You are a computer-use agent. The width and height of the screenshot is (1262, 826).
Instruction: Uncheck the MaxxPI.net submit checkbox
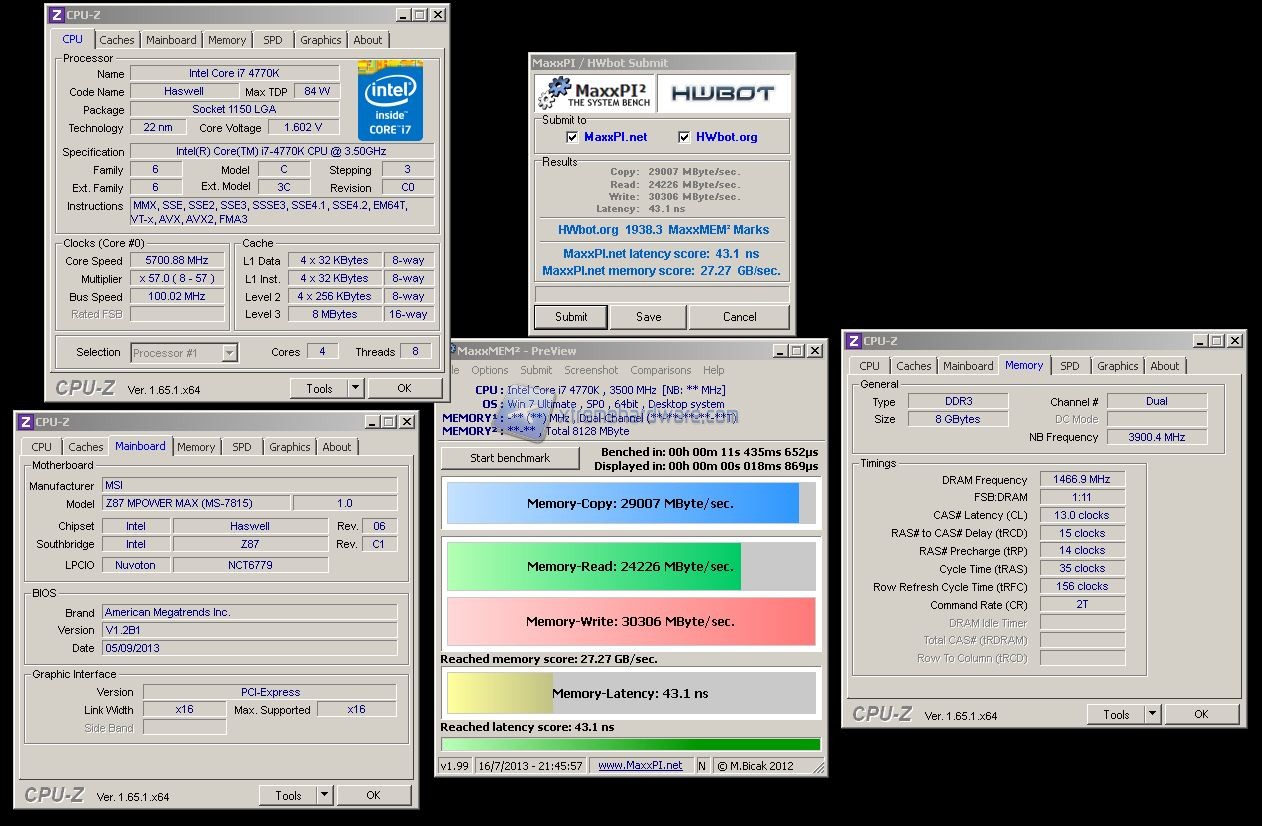click(572, 137)
